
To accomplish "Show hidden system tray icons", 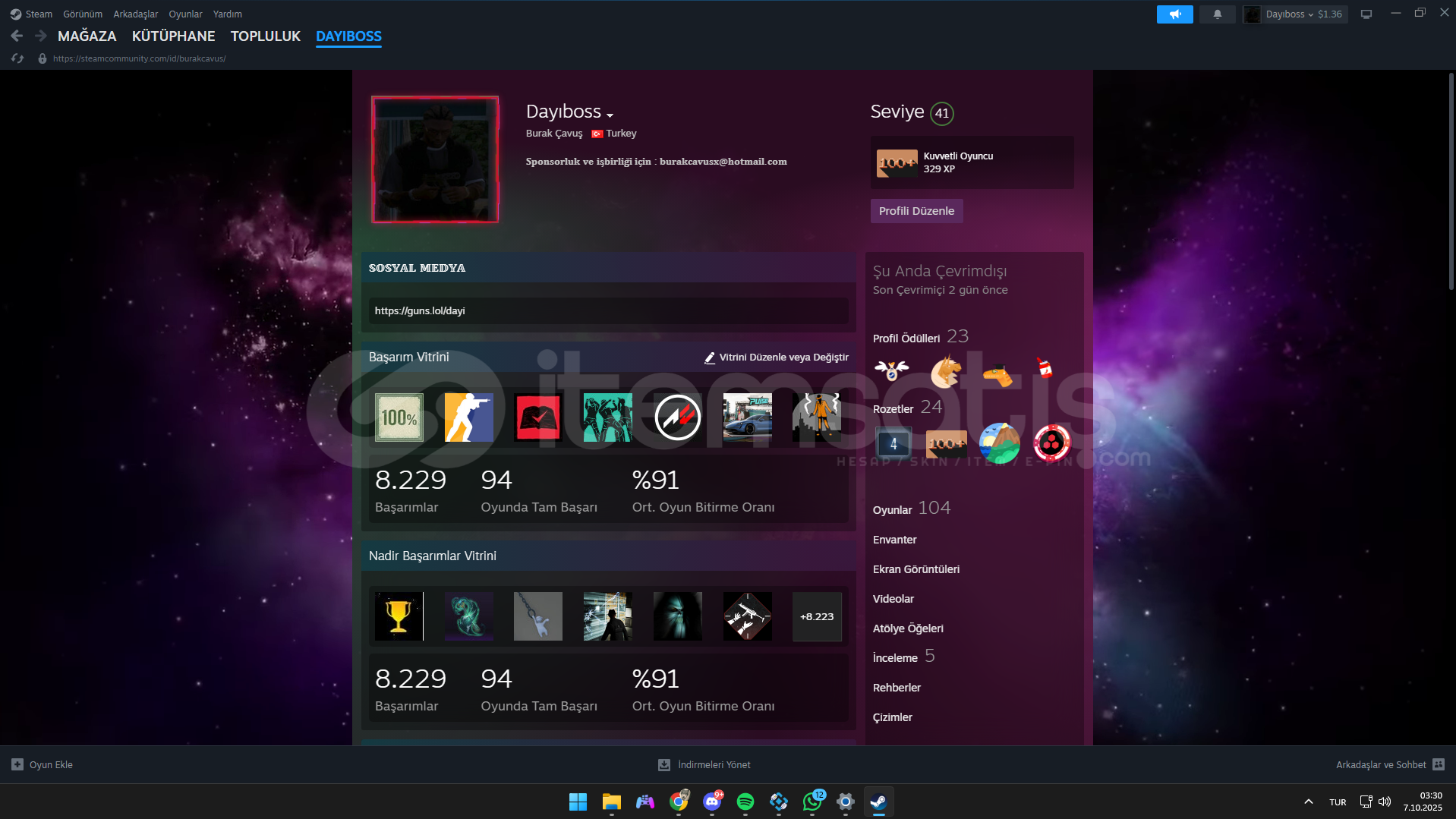I will [x=1309, y=802].
